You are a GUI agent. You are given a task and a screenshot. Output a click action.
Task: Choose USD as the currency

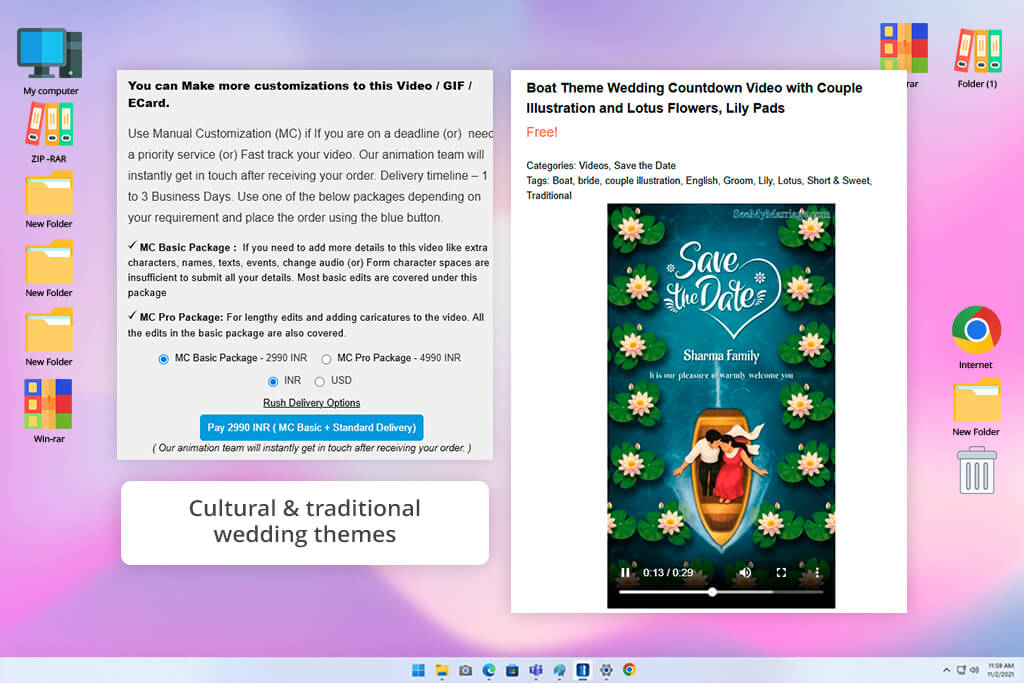(319, 381)
